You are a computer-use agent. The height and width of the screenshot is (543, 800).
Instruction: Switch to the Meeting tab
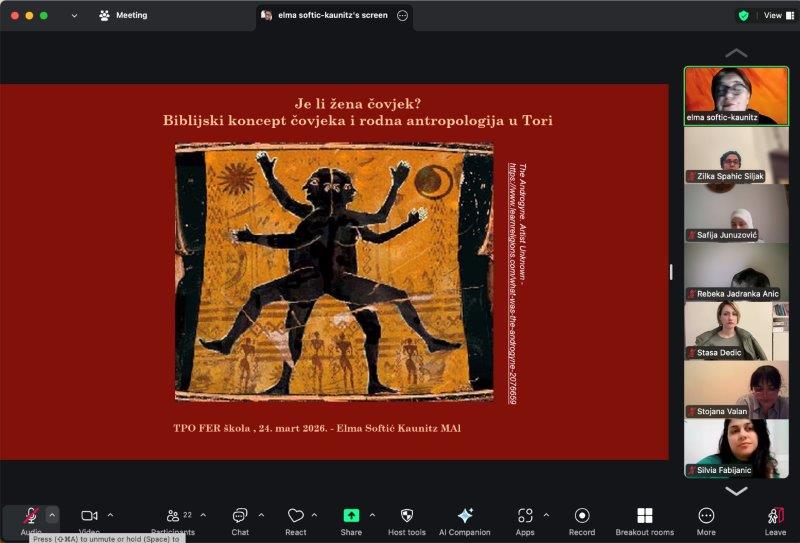coord(124,15)
